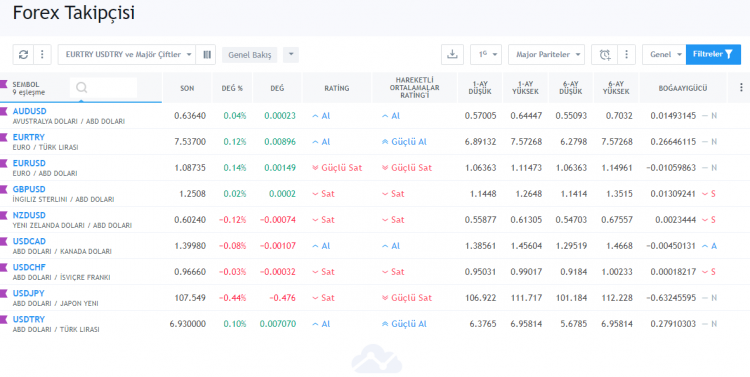Image resolution: width=750 pixels, height=377 pixels.
Task: Open the Major Pariteler dropdown
Action: tap(546, 55)
